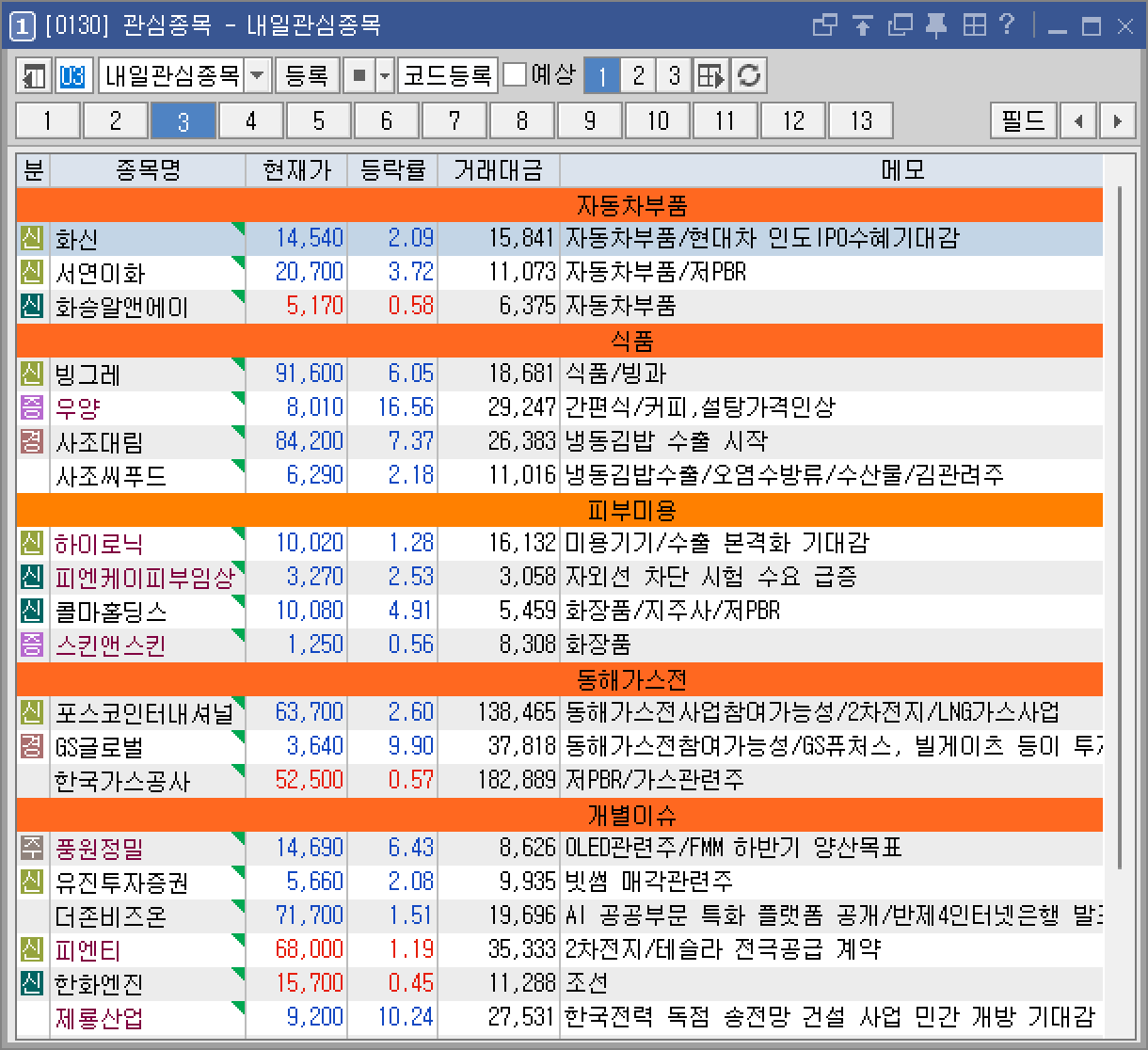The width and height of the screenshot is (1148, 1050).
Task: Click the left arrow next to 필드
Action: click(1078, 121)
